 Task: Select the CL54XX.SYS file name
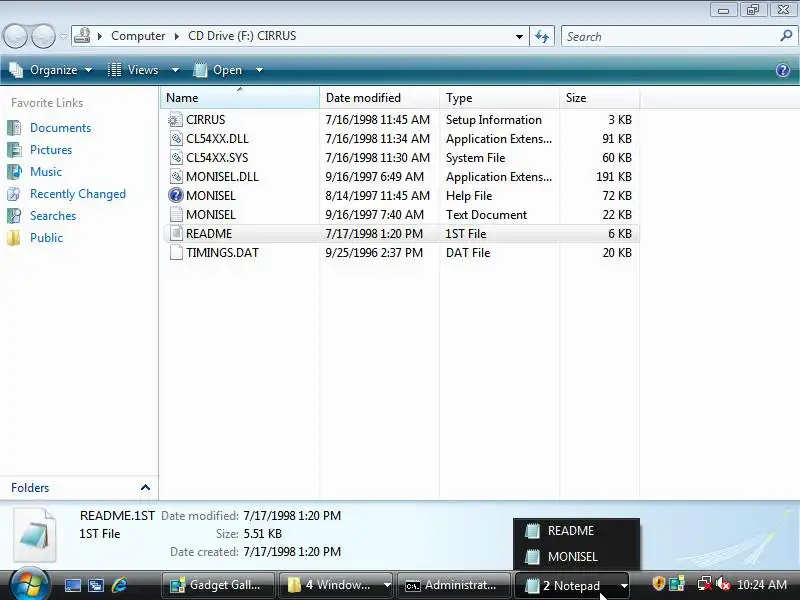[217, 158]
